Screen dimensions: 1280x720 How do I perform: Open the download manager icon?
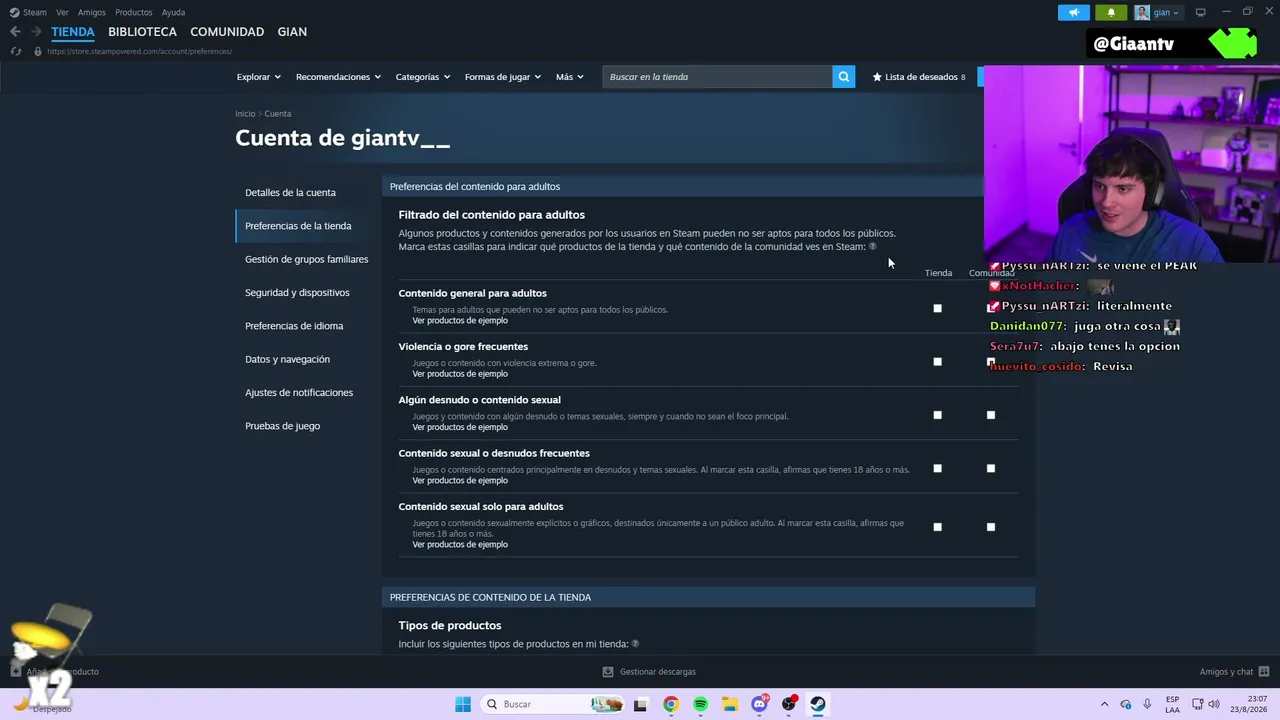tap(608, 672)
